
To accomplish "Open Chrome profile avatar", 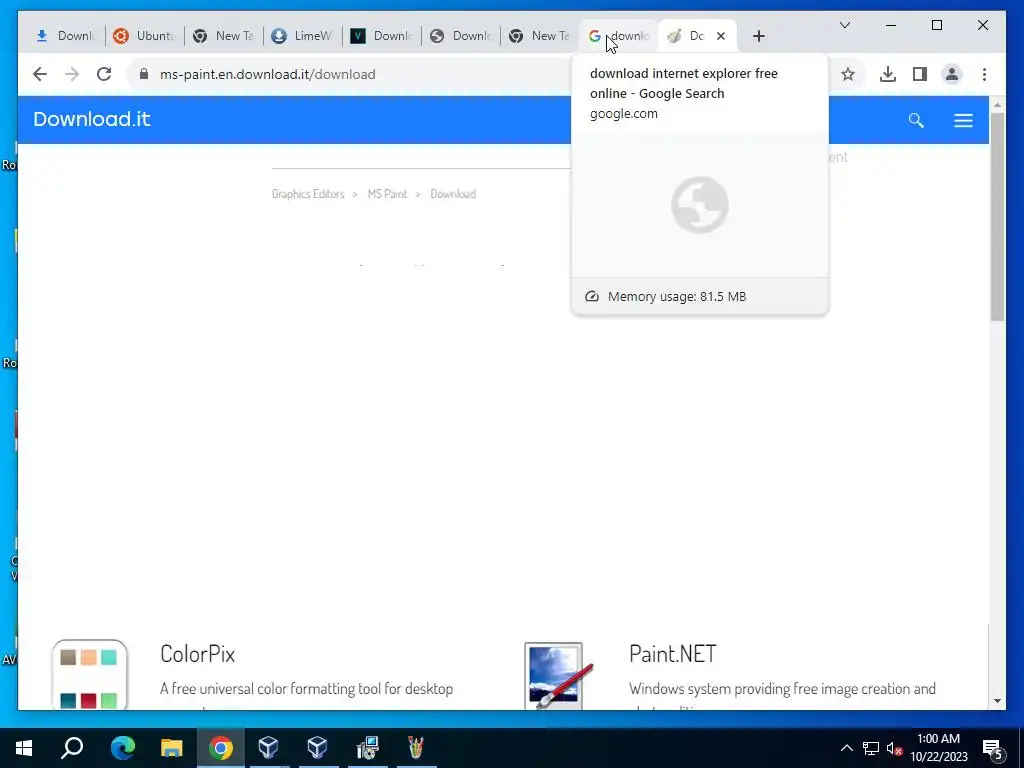I will pos(952,74).
